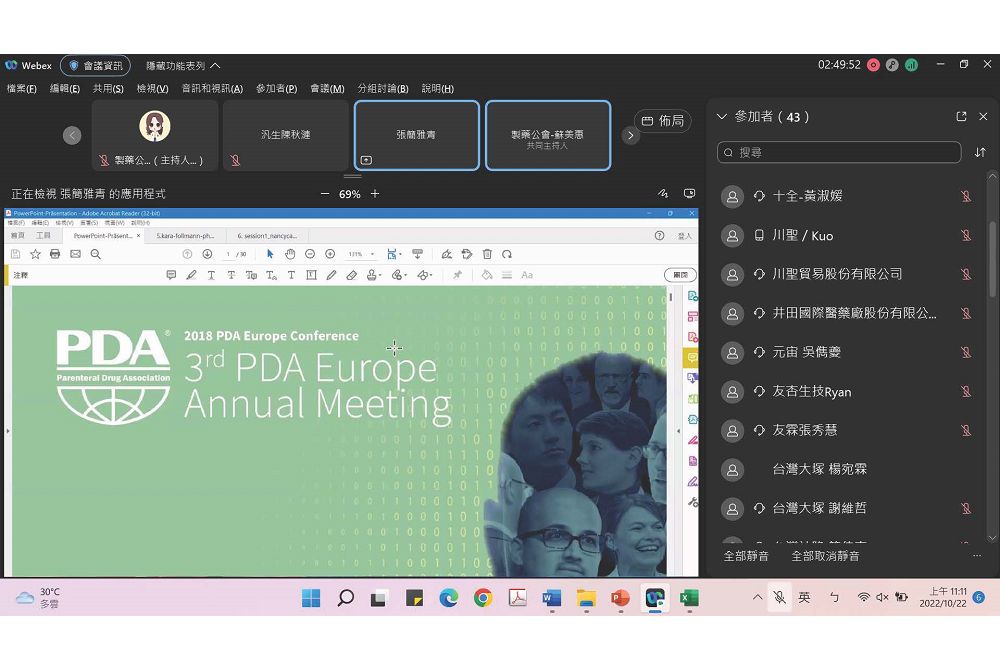Select the 汎生陳秋漣 video tile
Screen dimensions: 1000x670
pos(285,135)
